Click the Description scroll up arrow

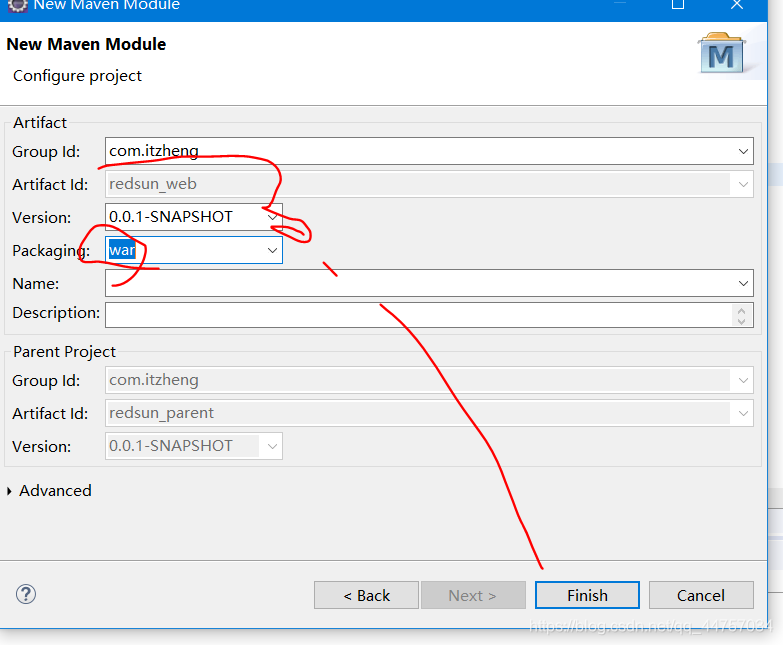[742, 311]
